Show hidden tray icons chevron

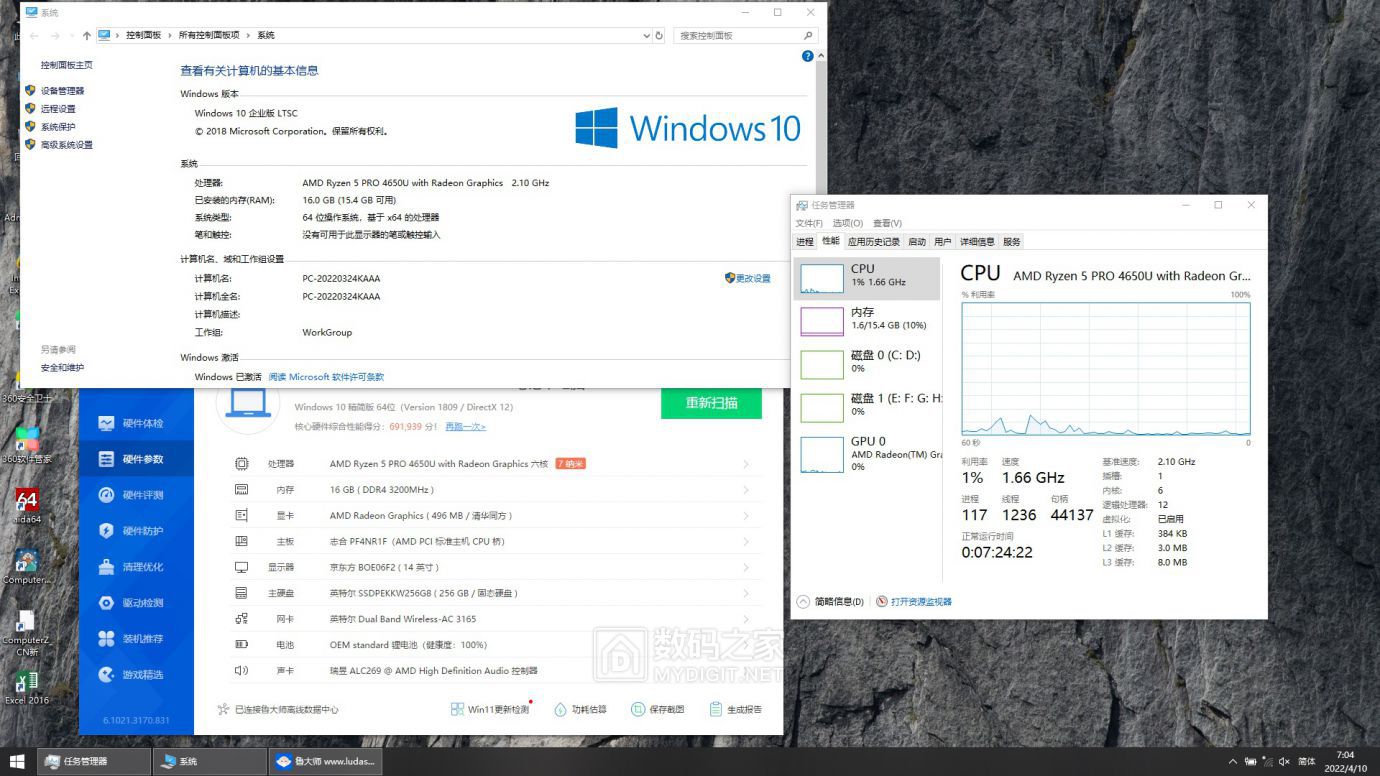(1233, 761)
